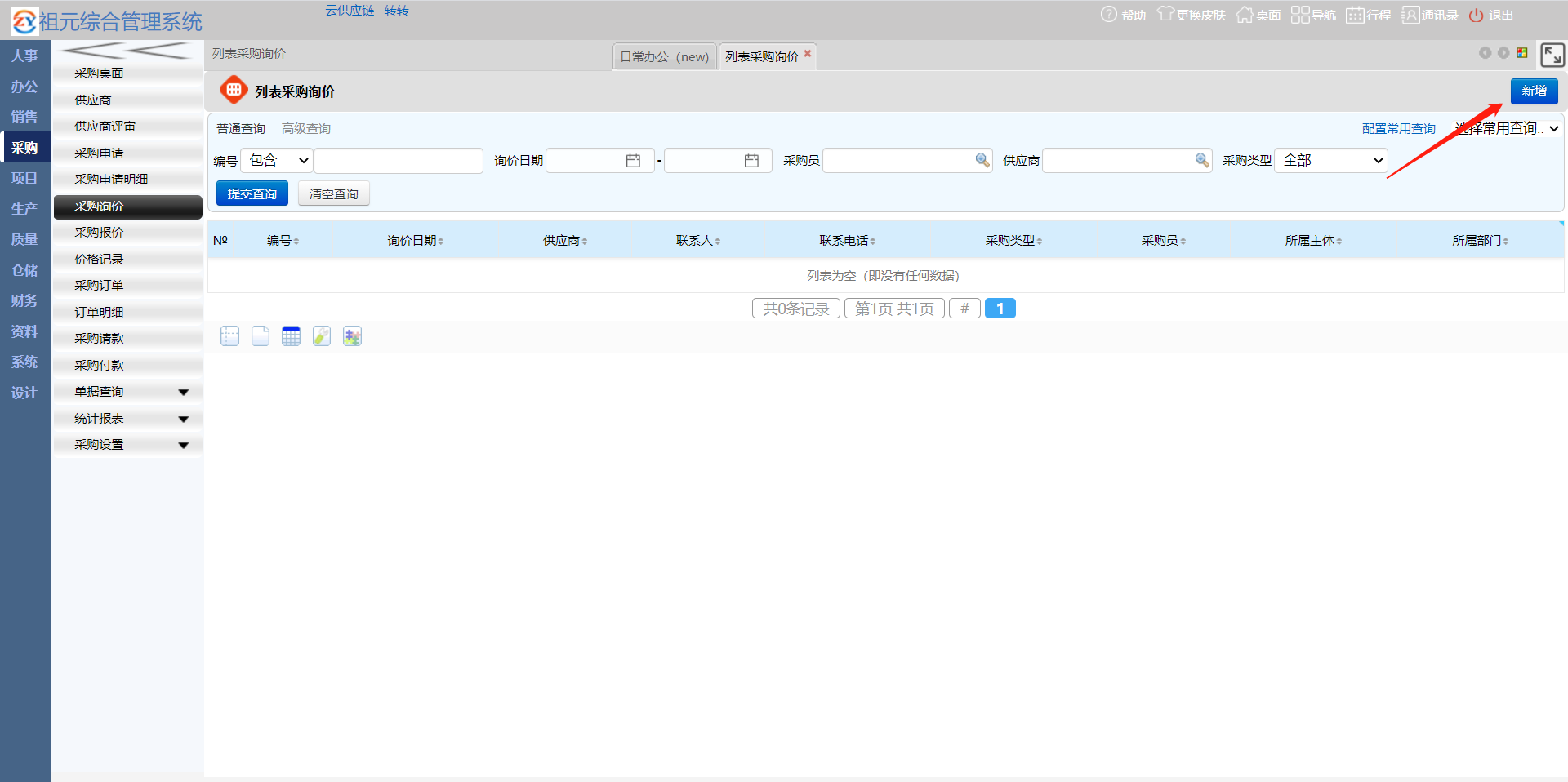
Task: Click the wrench settings icon below table
Action: pos(322,336)
